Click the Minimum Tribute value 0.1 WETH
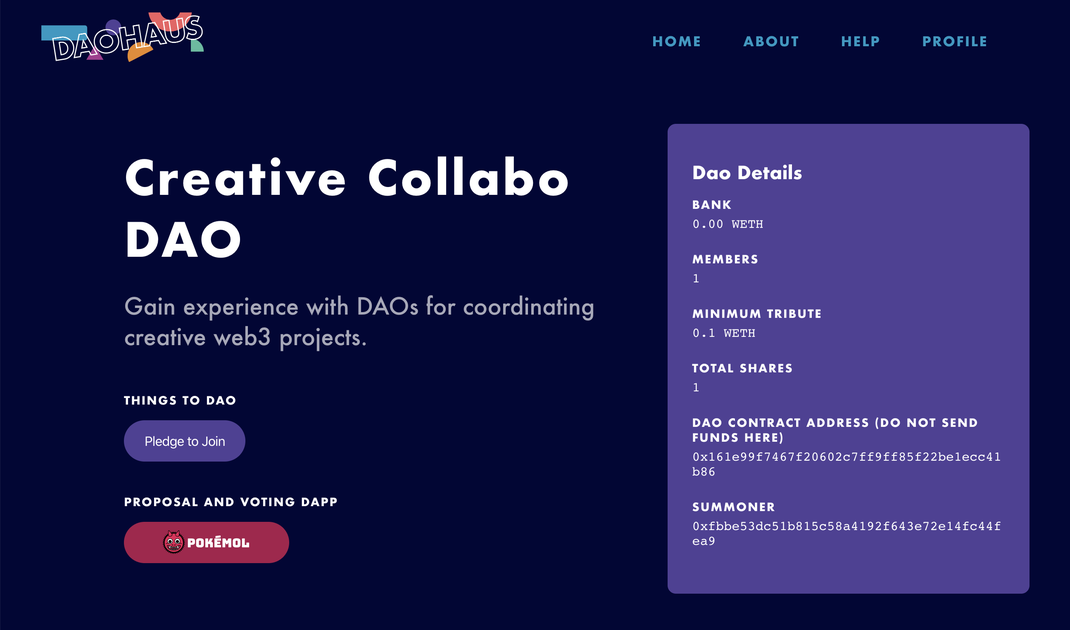 click(723, 334)
